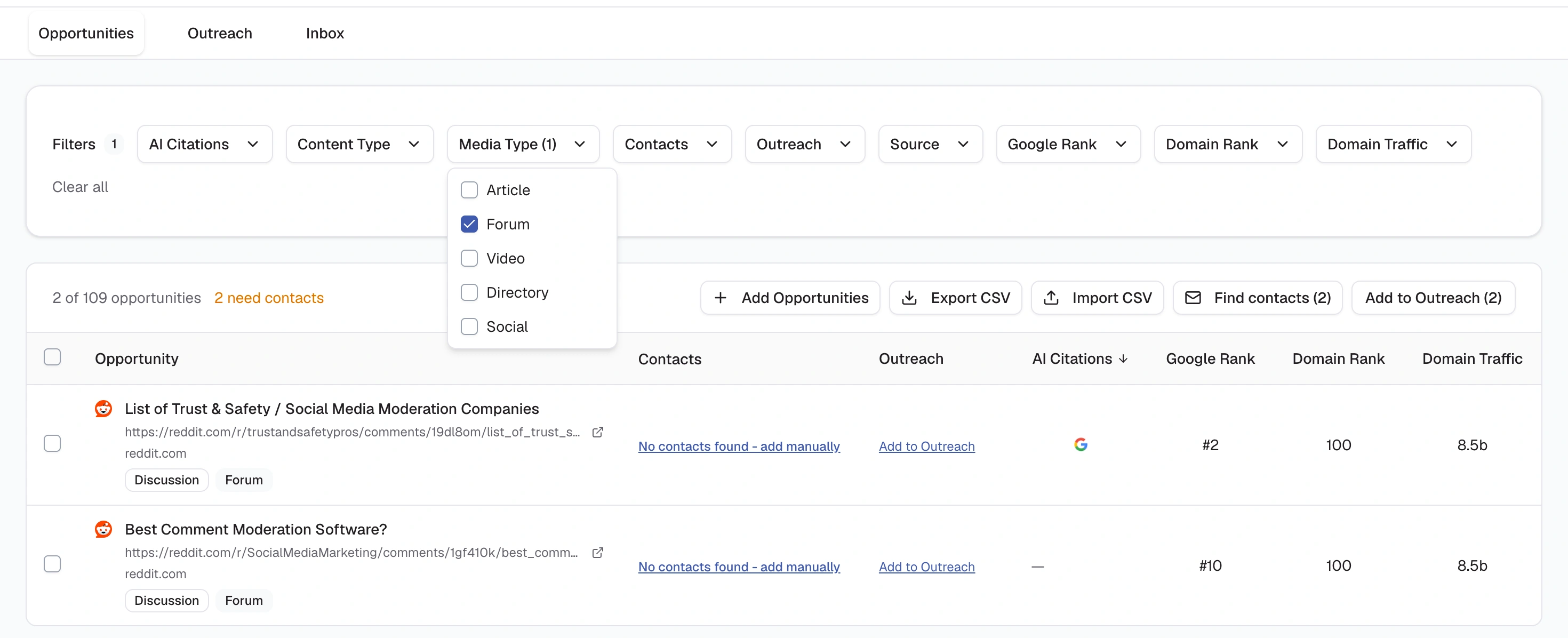
Task: Open external link icon for trustandsafetypros URL
Action: point(598,432)
